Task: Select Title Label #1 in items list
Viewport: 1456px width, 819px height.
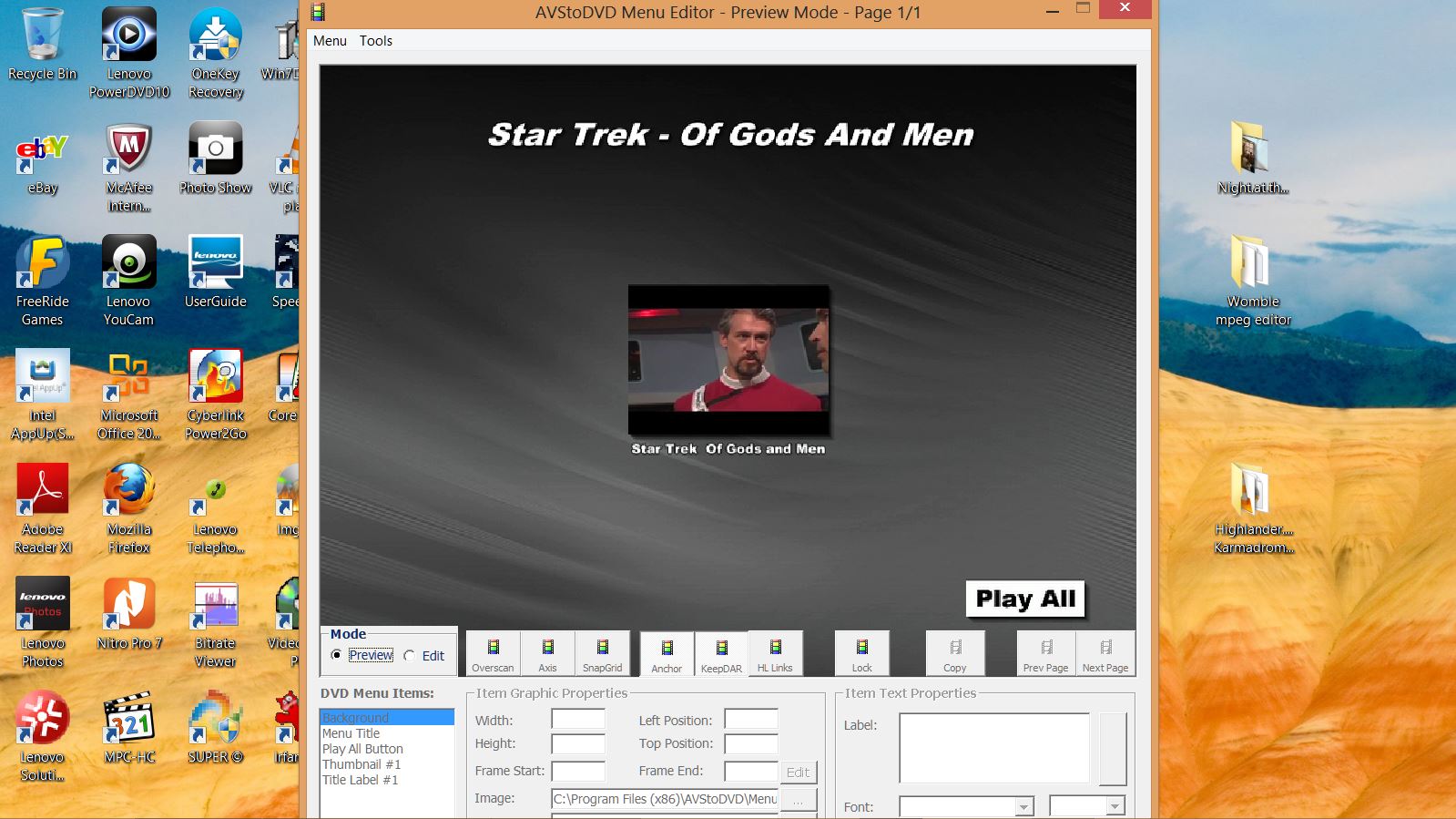Action: [x=387, y=780]
